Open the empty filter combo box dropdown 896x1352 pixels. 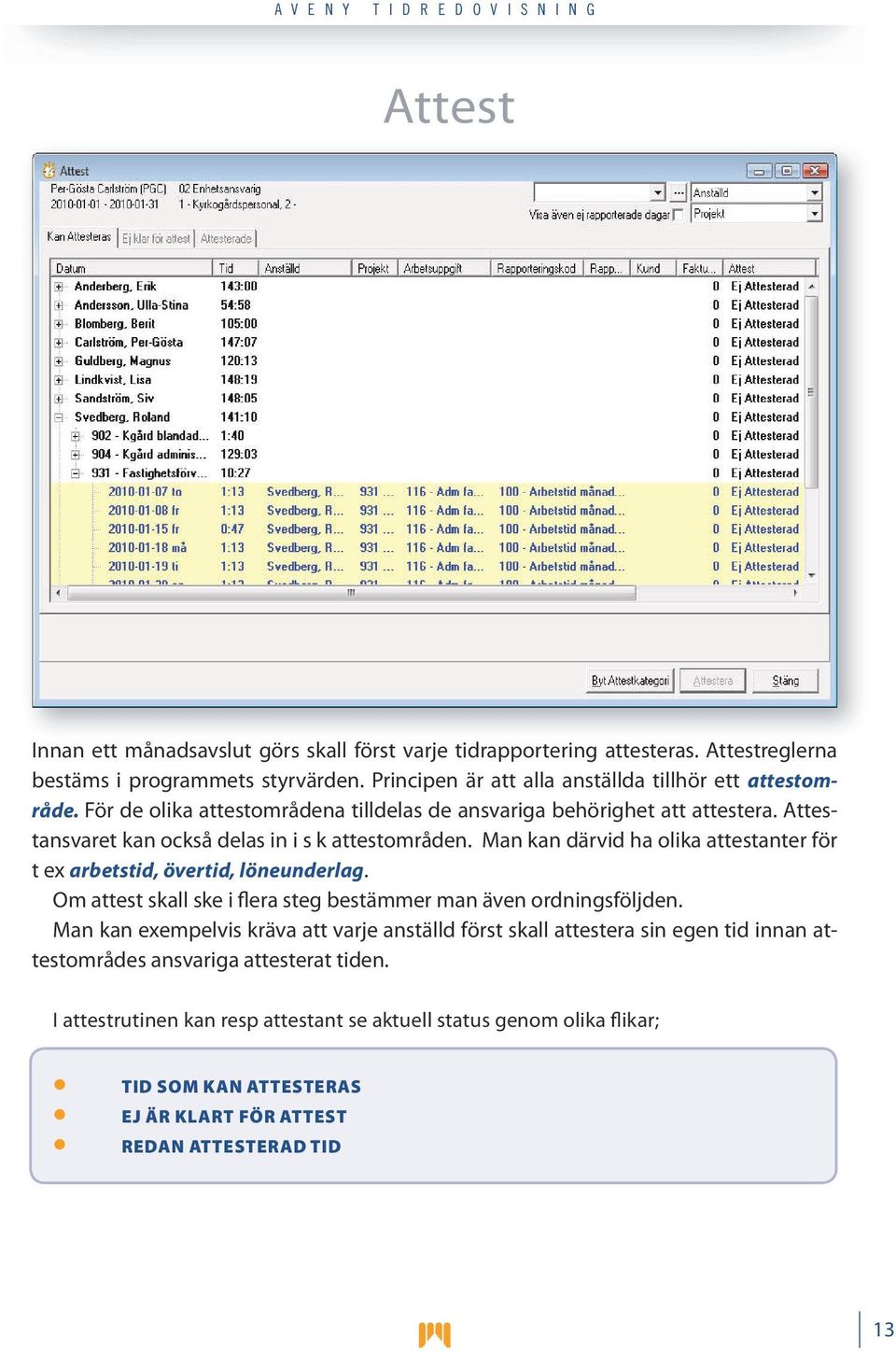coord(658,192)
